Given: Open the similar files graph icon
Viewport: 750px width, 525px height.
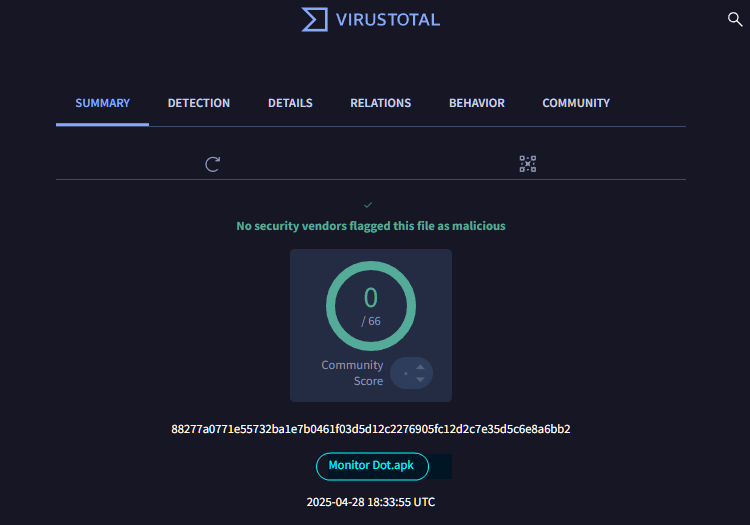Looking at the screenshot, I should click(x=528, y=164).
